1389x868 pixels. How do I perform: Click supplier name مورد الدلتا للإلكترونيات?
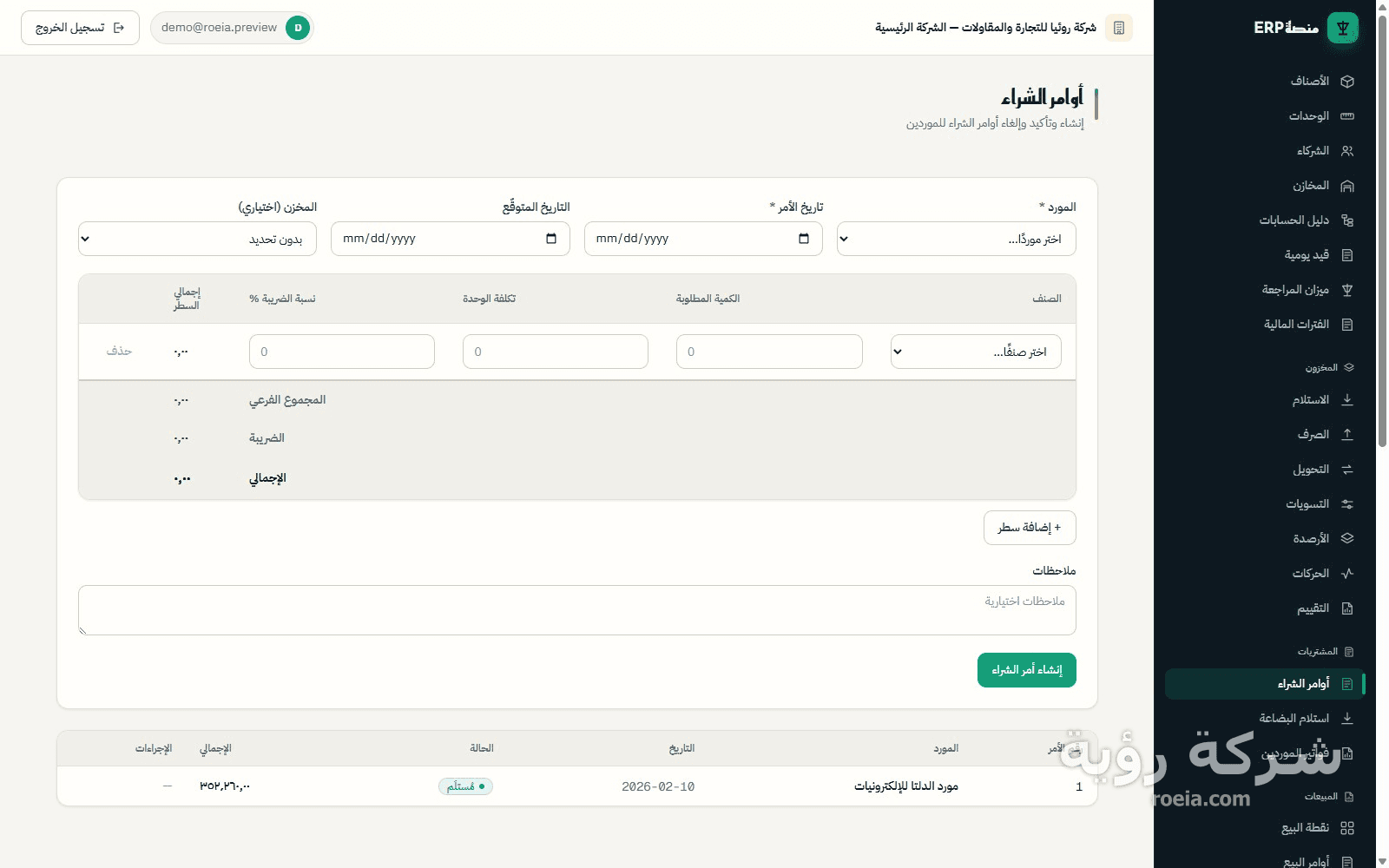pos(906,786)
